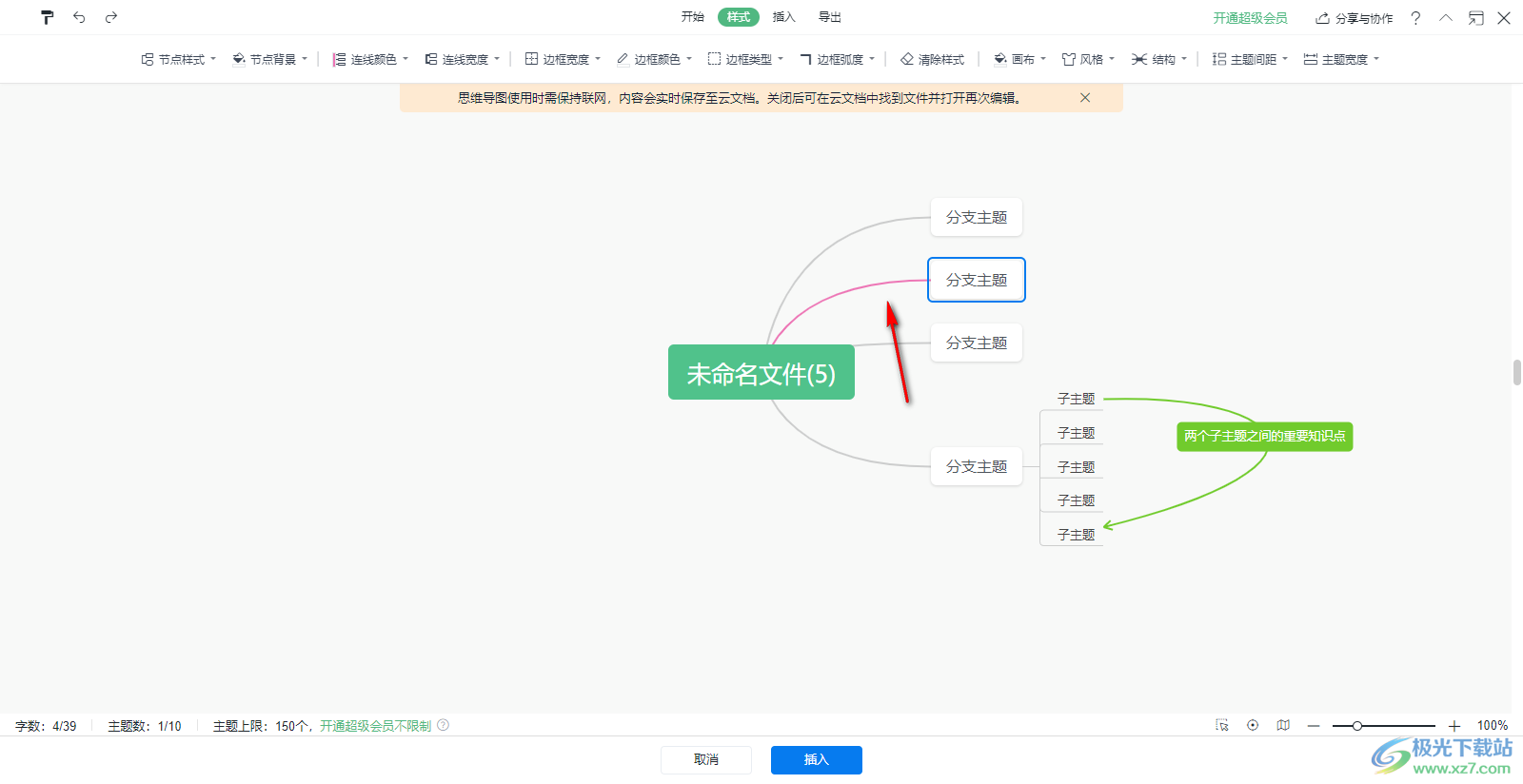Screen dimensions: 1523x784
Task: Click the node style icon
Action: coord(148,59)
